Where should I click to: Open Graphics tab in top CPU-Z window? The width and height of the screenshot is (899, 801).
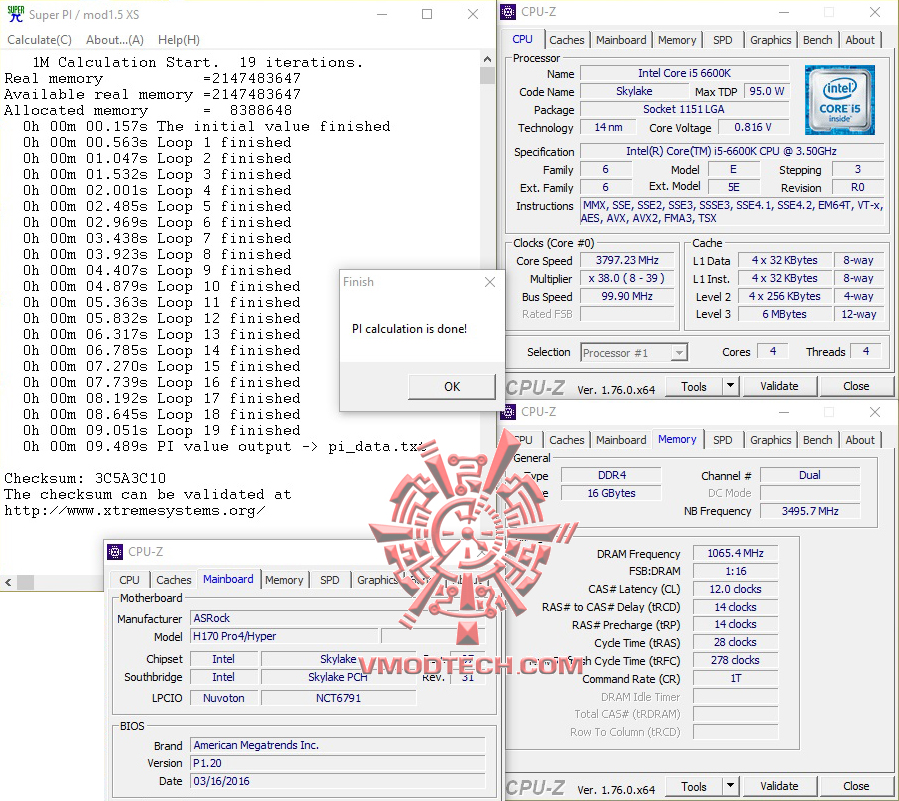coord(770,40)
